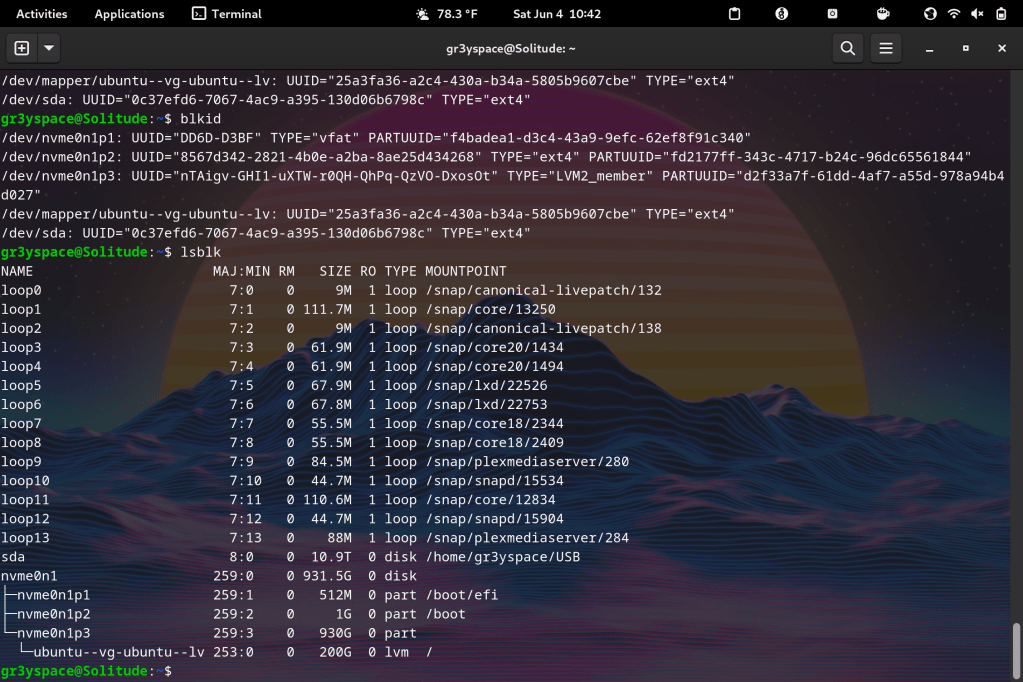1023x682 pixels.
Task: Click the tray icon left of the coffee cup
Action: pos(832,14)
